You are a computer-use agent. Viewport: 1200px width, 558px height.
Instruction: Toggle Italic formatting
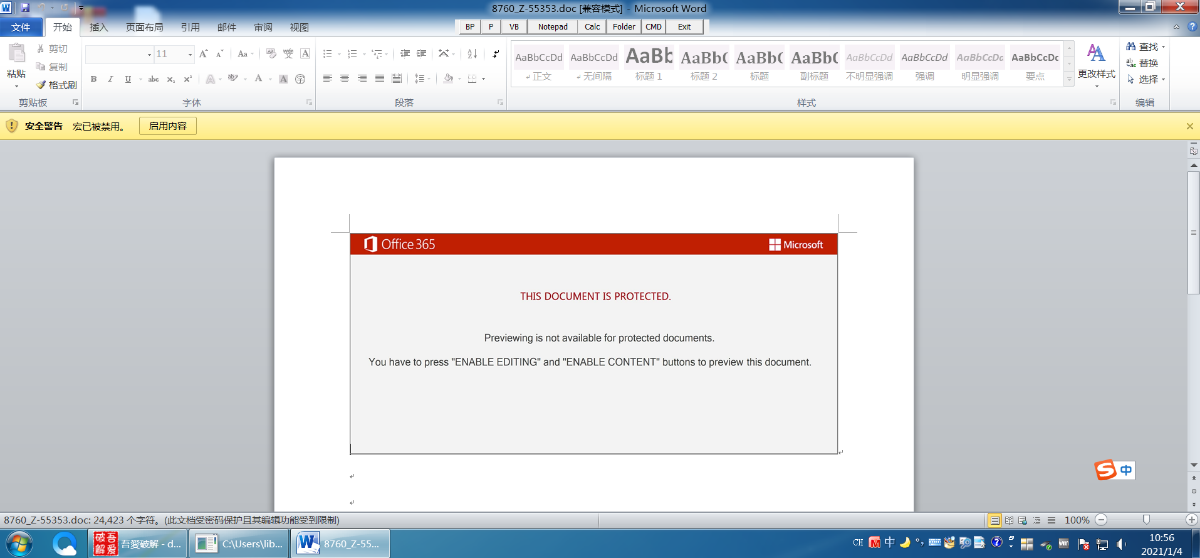pyautogui.click(x=111, y=78)
